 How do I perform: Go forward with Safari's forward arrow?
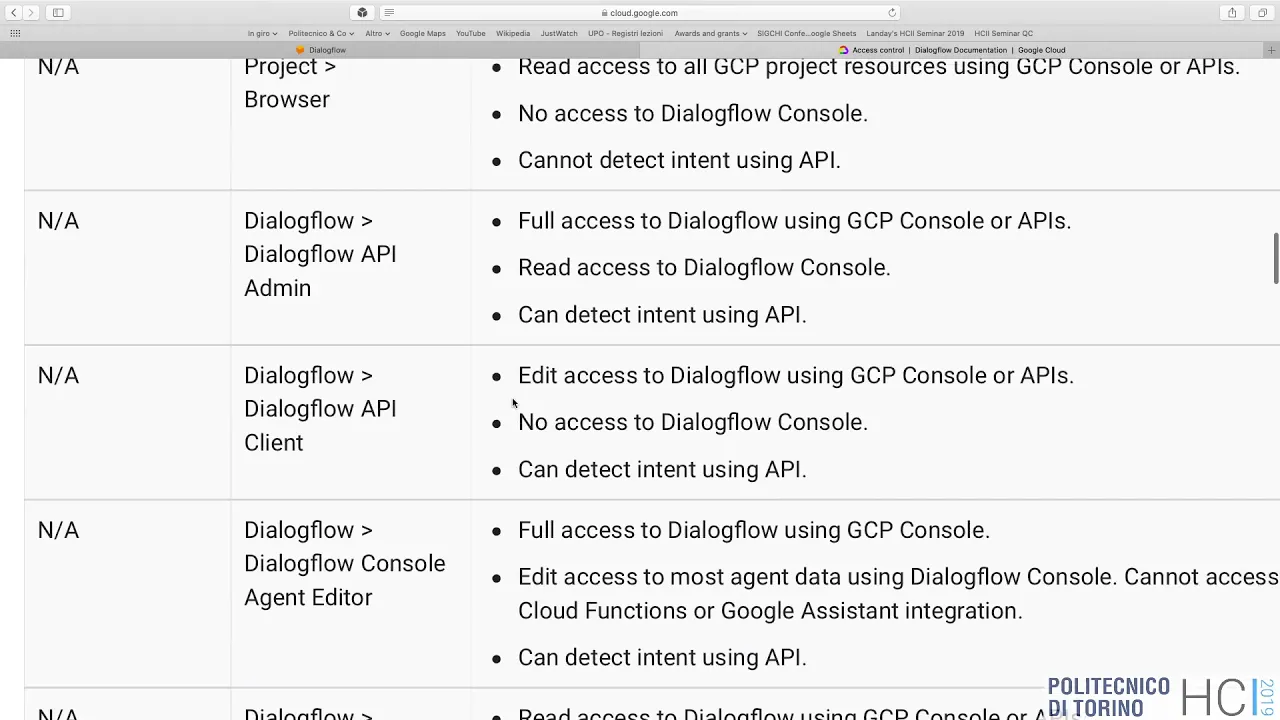click(31, 13)
